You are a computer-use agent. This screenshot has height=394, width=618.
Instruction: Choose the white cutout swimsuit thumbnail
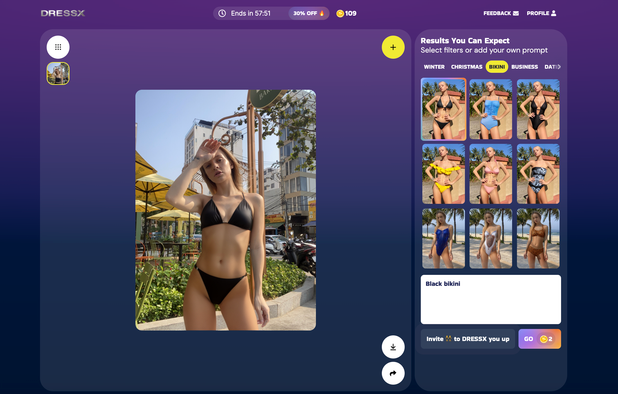click(491, 238)
